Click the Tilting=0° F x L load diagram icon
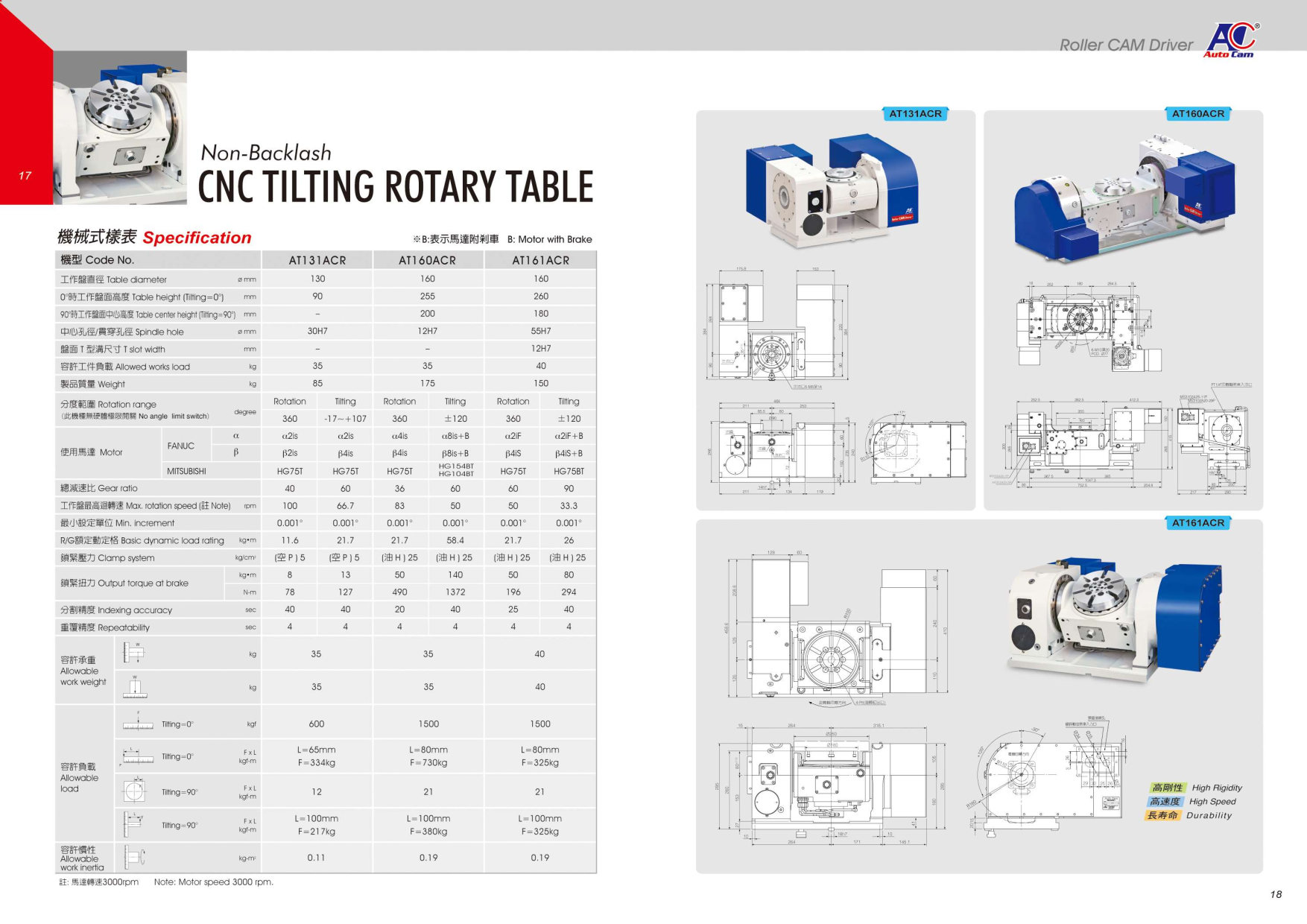The width and height of the screenshot is (1307, 924). point(138,757)
